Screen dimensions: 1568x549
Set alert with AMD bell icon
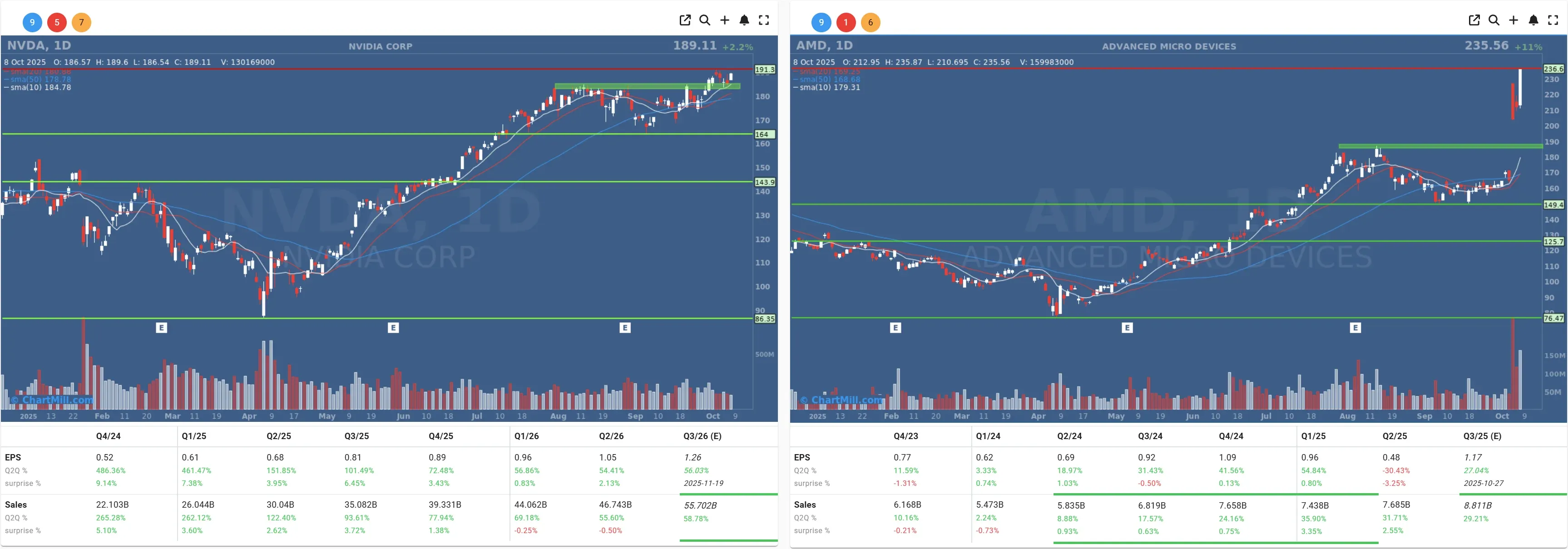1533,20
